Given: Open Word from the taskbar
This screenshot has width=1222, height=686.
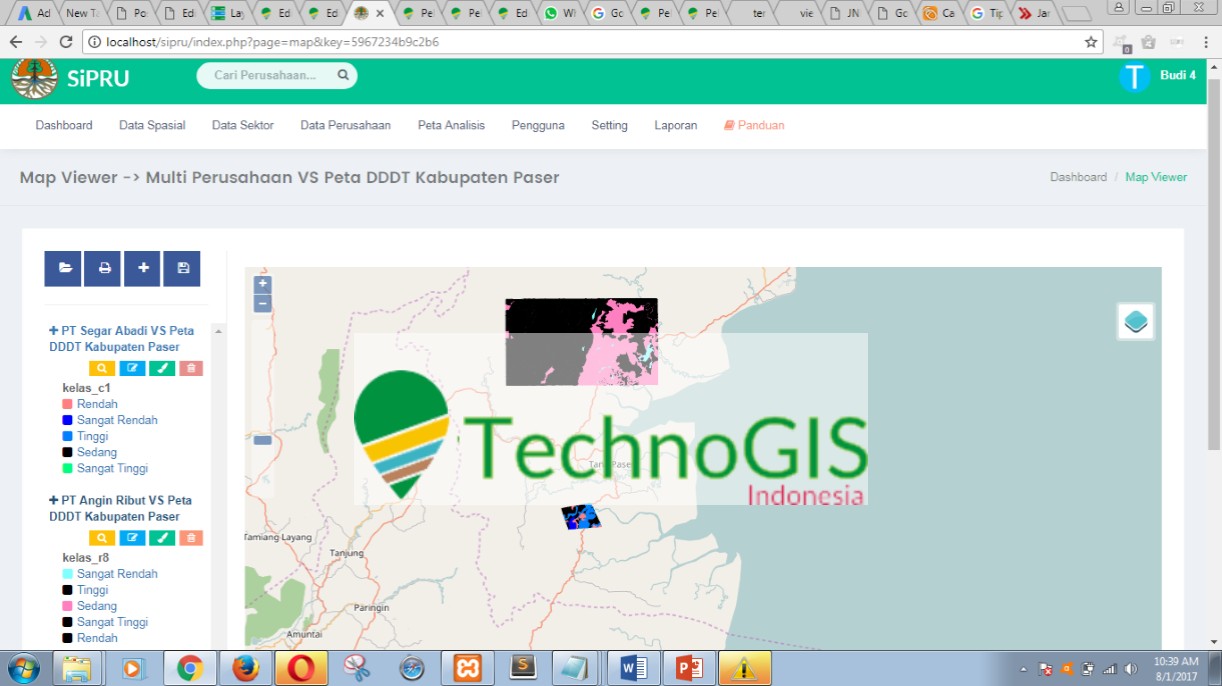Looking at the screenshot, I should tap(634, 668).
